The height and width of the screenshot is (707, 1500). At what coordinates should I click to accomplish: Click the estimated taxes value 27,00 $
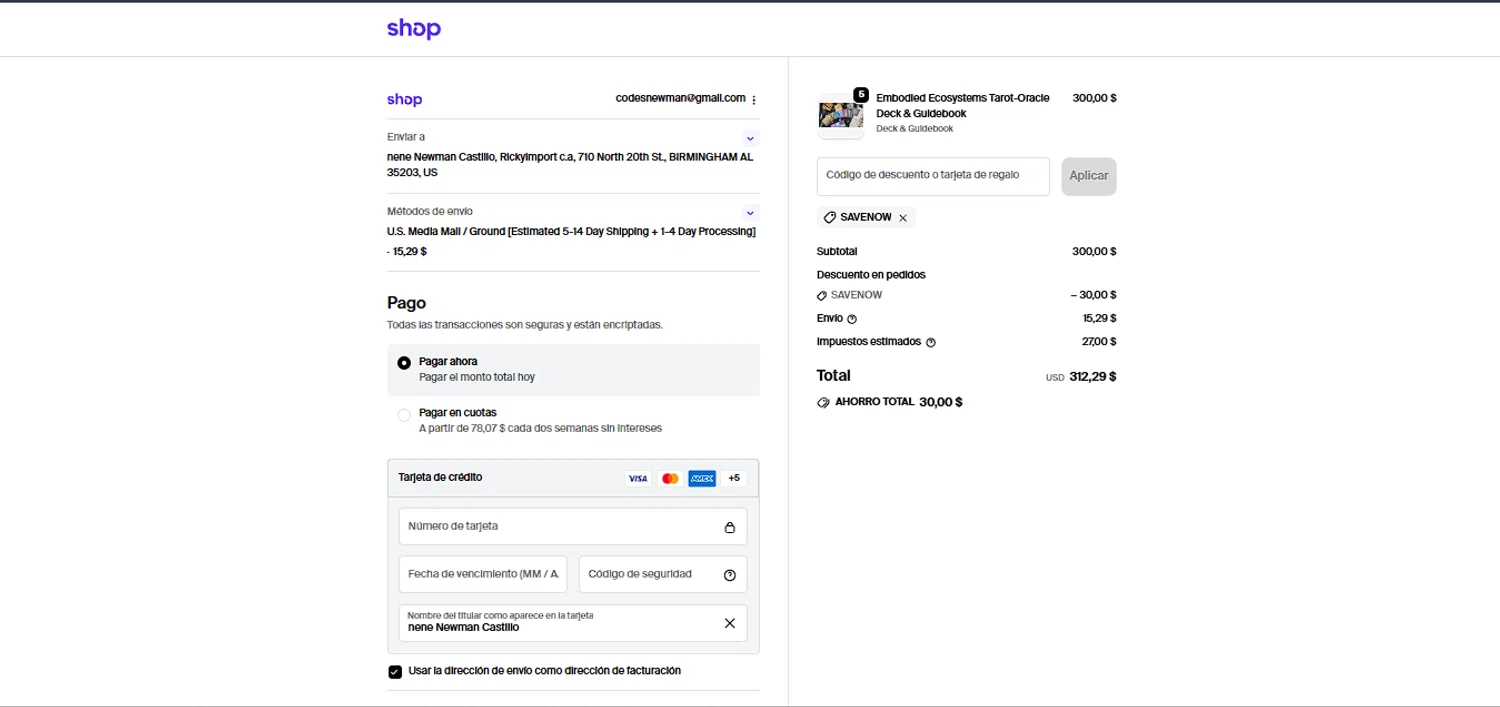coord(1099,342)
